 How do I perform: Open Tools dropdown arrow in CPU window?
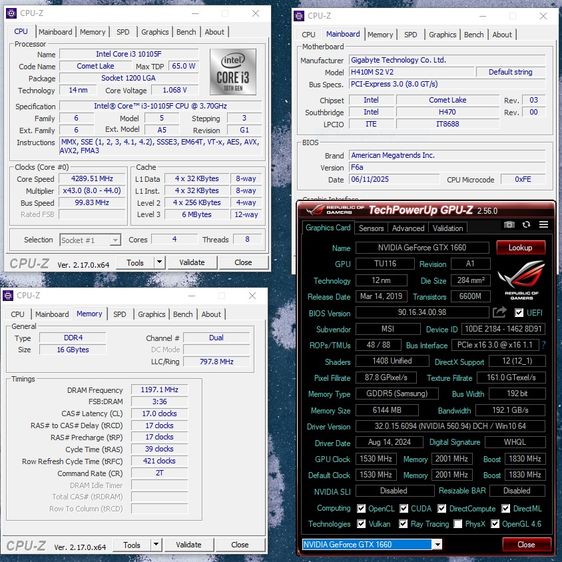(159, 262)
